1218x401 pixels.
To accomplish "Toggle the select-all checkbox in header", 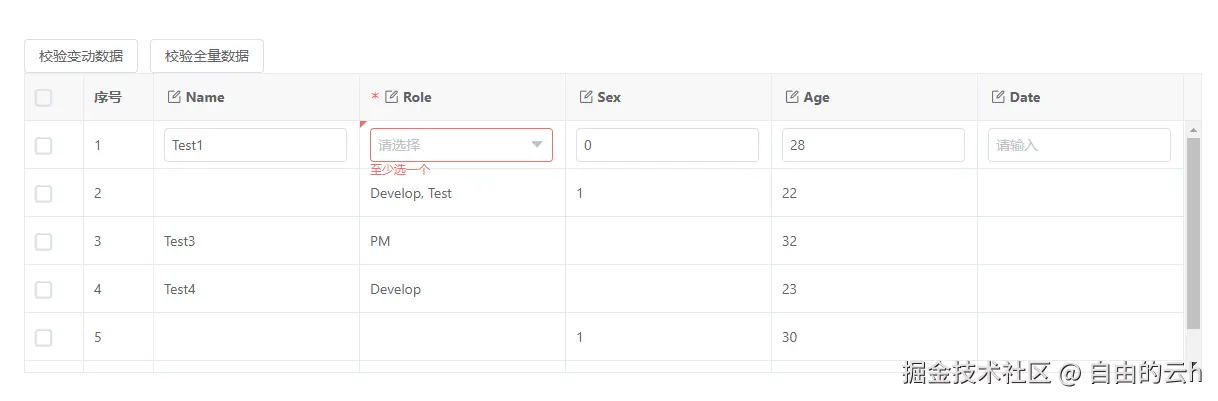I will click(x=43, y=97).
